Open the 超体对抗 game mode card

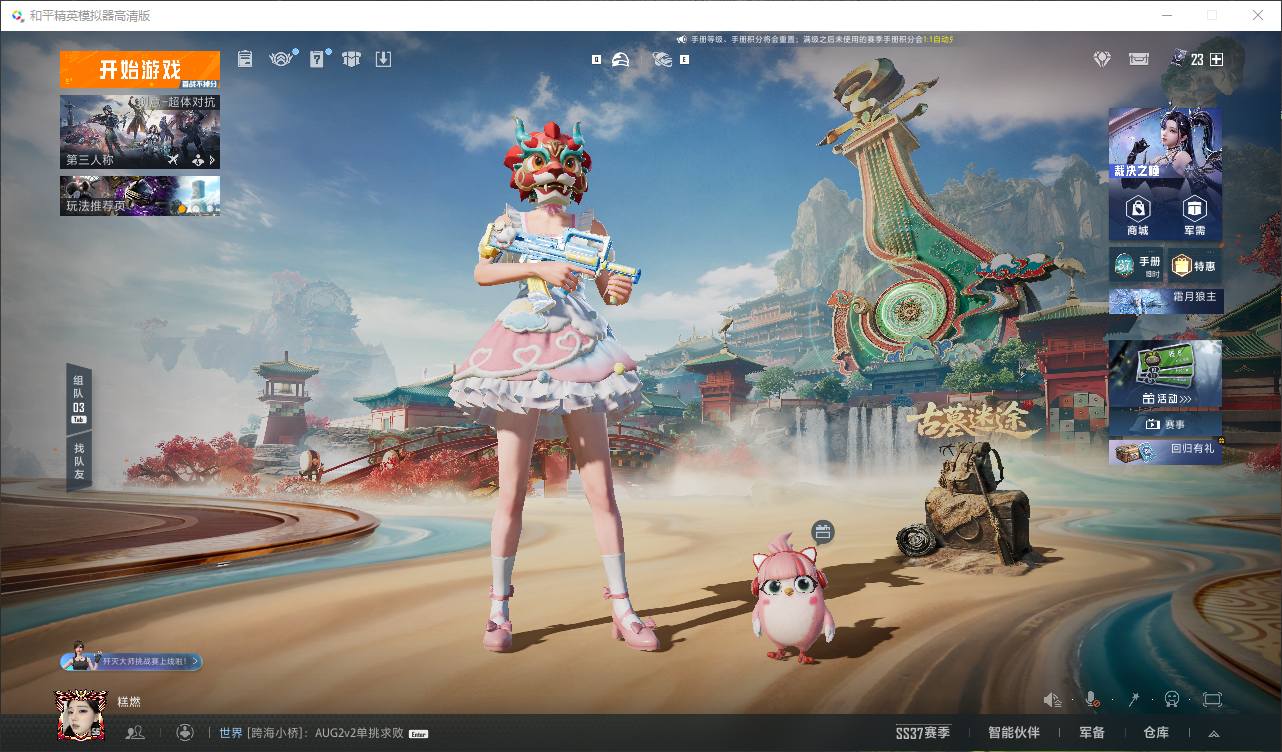[140, 131]
